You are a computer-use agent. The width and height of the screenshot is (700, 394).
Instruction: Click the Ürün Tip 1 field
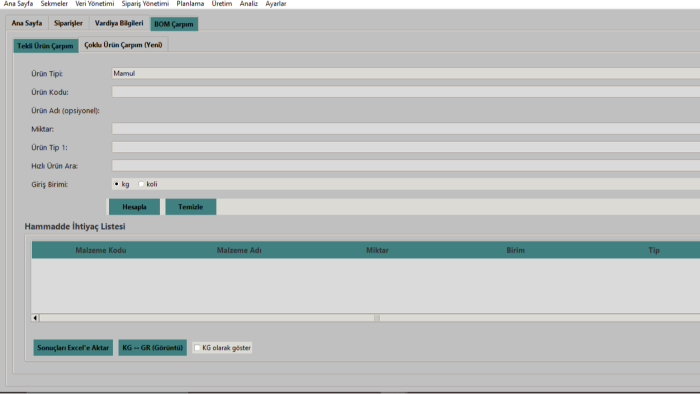pos(405,147)
